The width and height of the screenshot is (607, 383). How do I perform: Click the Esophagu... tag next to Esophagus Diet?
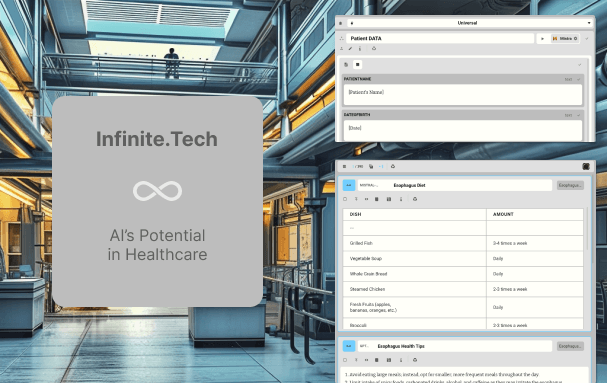(570, 185)
